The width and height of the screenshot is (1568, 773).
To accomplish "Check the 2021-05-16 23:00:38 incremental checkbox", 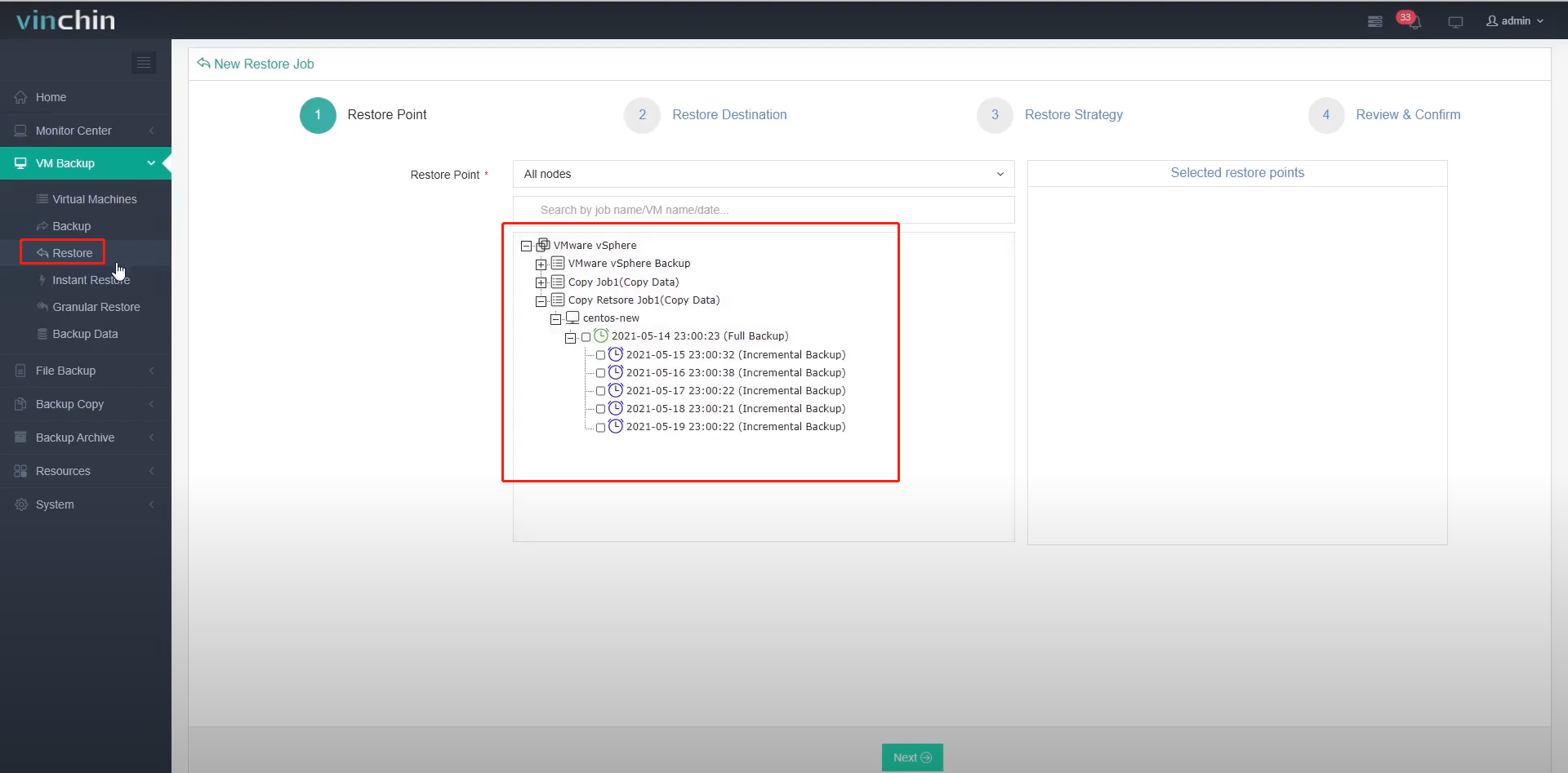I will coord(600,373).
